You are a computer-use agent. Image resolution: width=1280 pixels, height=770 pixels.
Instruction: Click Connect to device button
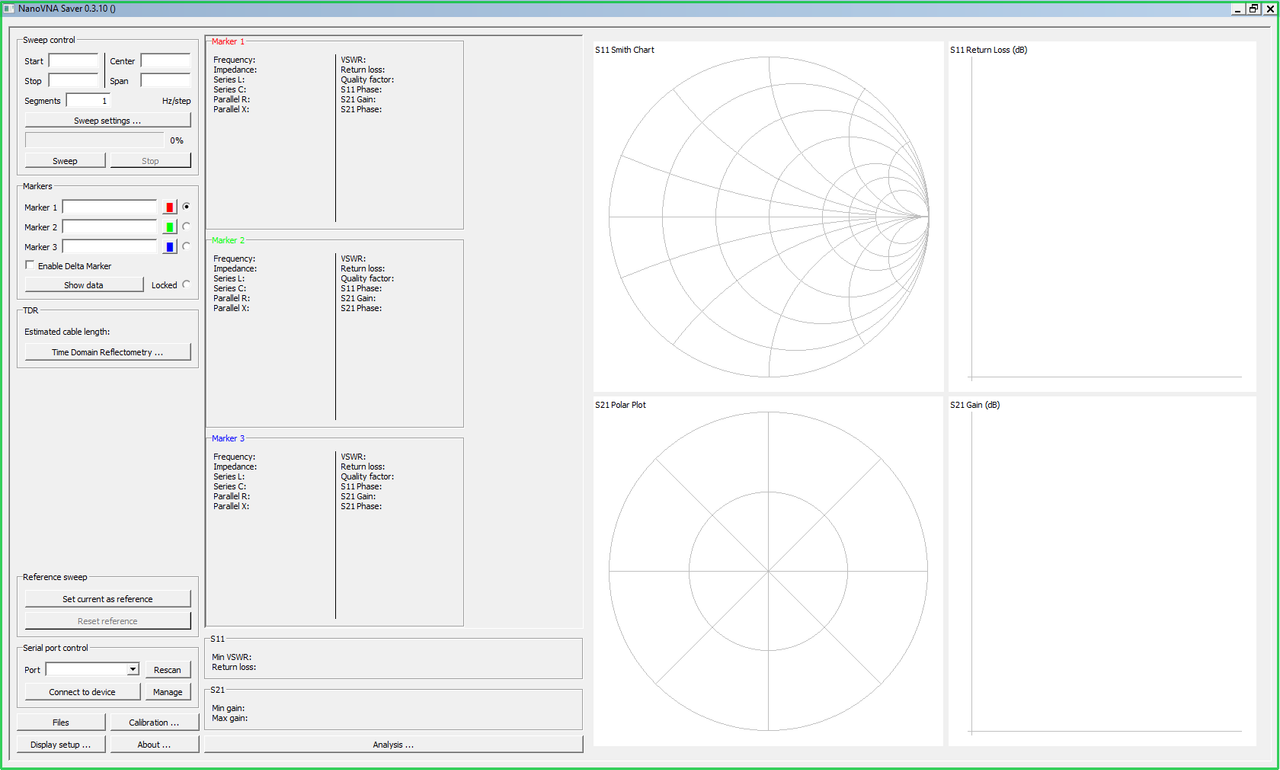[83, 692]
